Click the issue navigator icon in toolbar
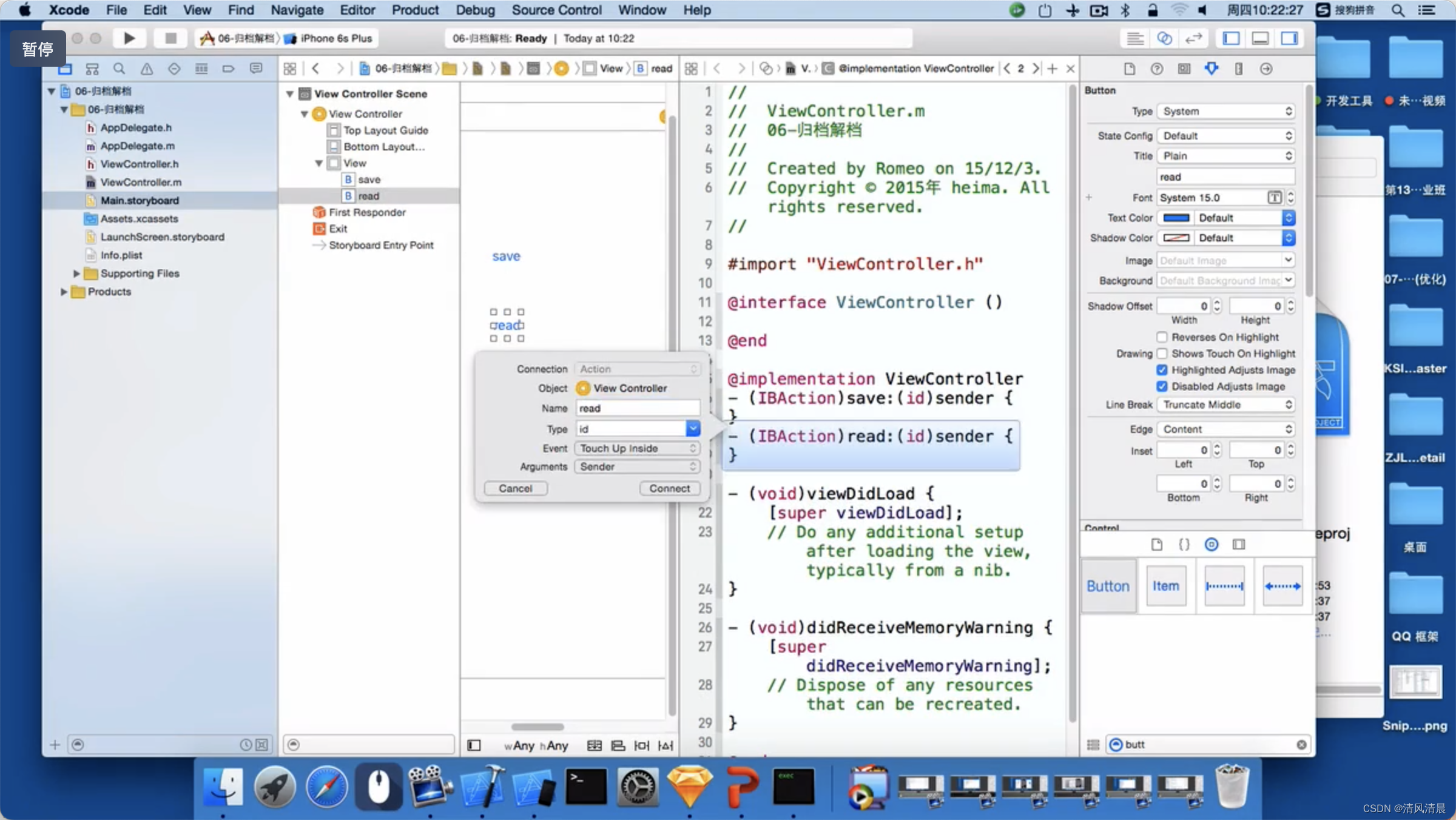Image resolution: width=1456 pixels, height=820 pixels. (147, 68)
